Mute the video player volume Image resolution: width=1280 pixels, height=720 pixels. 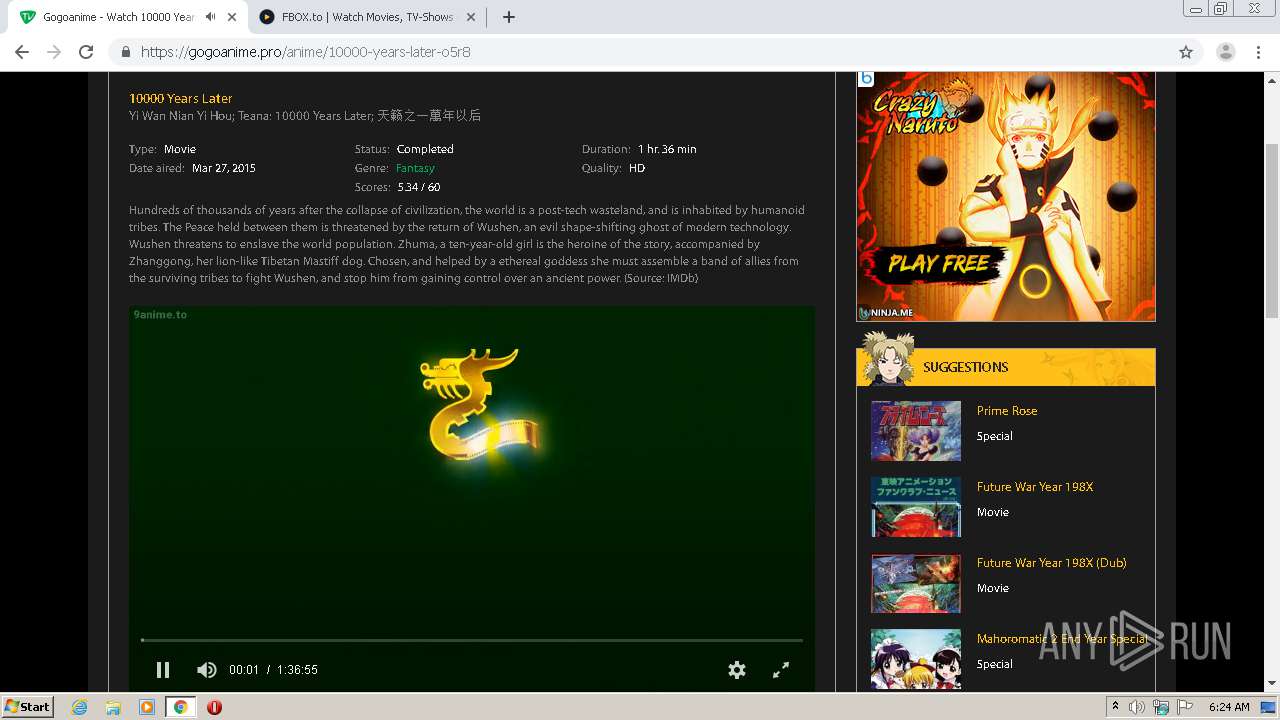(206, 670)
